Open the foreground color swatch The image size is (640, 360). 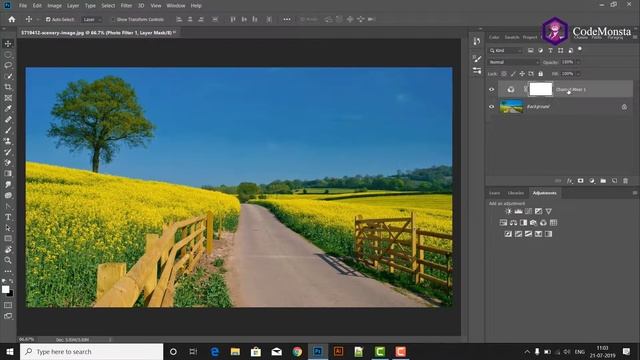5,289
